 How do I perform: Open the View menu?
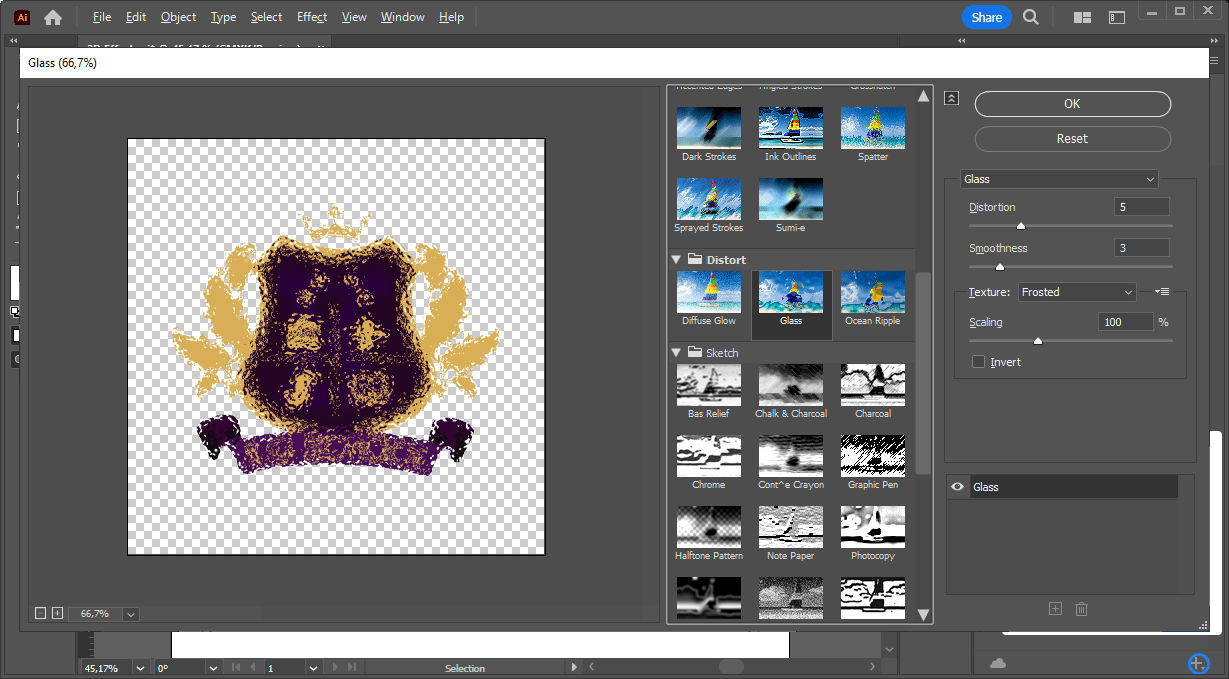(354, 17)
